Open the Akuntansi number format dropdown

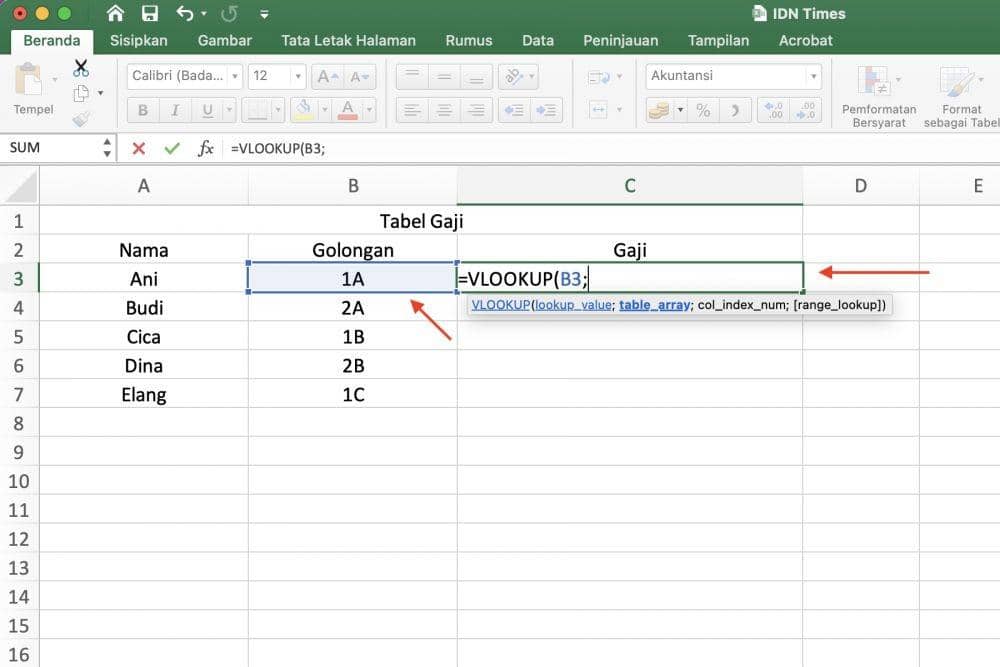[814, 76]
